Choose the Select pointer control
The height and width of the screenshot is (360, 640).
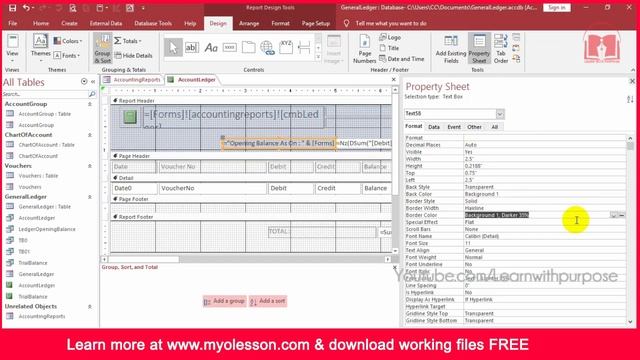tap(173, 48)
